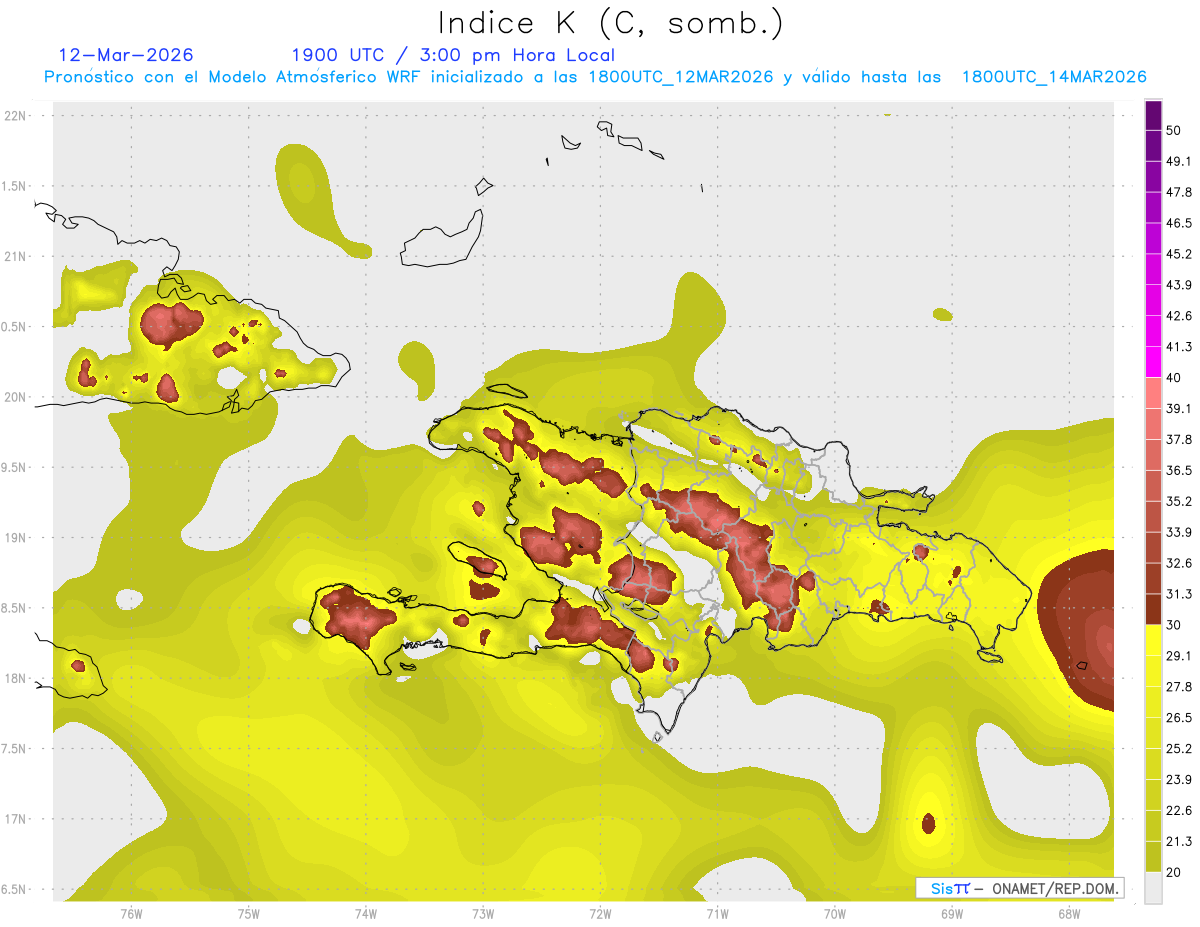The image size is (1200, 927).
Task: Click the '74W' longitude label
Action: [x=366, y=912]
